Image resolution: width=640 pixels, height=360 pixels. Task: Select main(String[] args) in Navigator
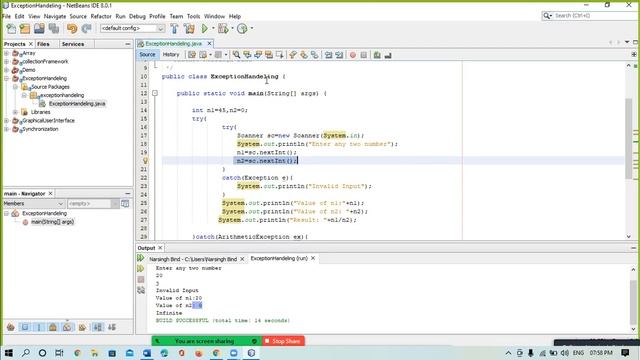(x=52, y=222)
